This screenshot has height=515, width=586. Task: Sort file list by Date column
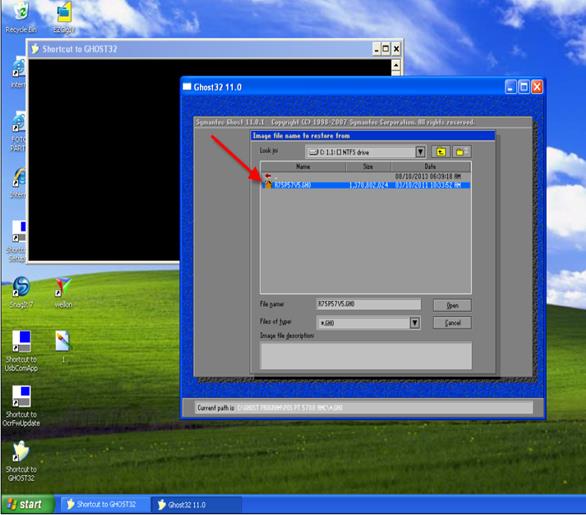tap(430, 167)
